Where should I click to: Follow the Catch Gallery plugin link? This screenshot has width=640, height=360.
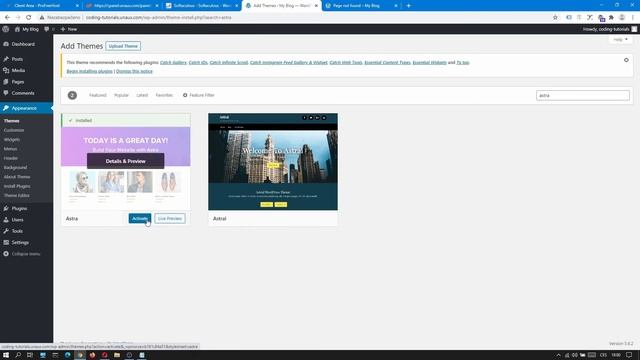pos(173,62)
